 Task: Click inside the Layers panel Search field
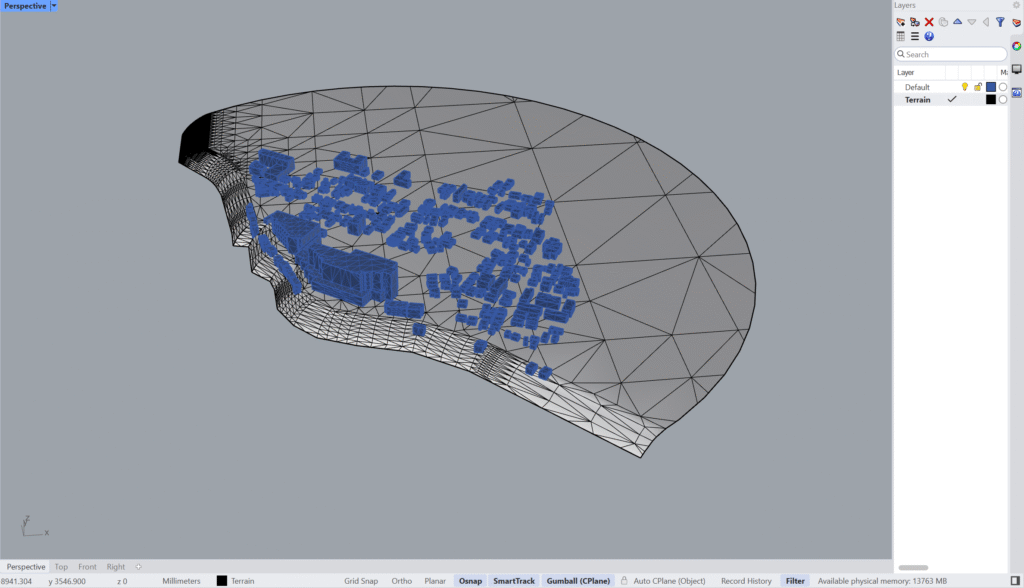951,54
